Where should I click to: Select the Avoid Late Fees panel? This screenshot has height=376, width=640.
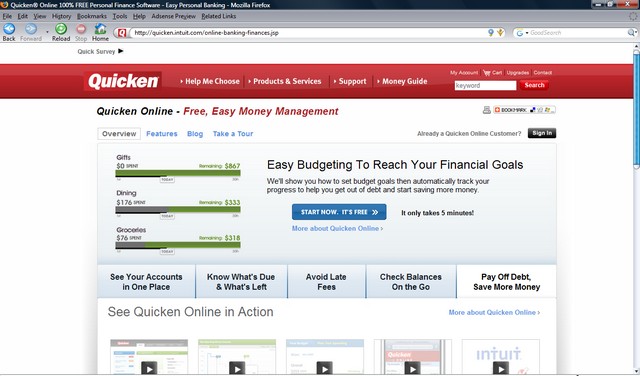pos(327,282)
